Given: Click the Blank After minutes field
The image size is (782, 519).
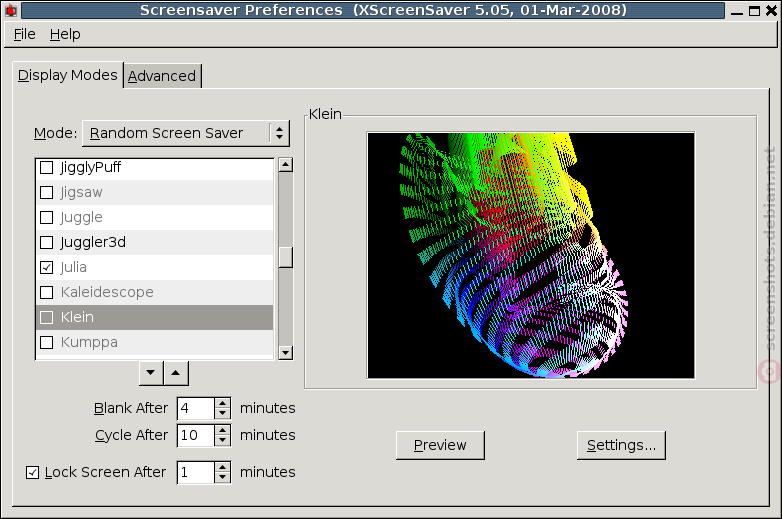Looking at the screenshot, I should pos(196,408).
